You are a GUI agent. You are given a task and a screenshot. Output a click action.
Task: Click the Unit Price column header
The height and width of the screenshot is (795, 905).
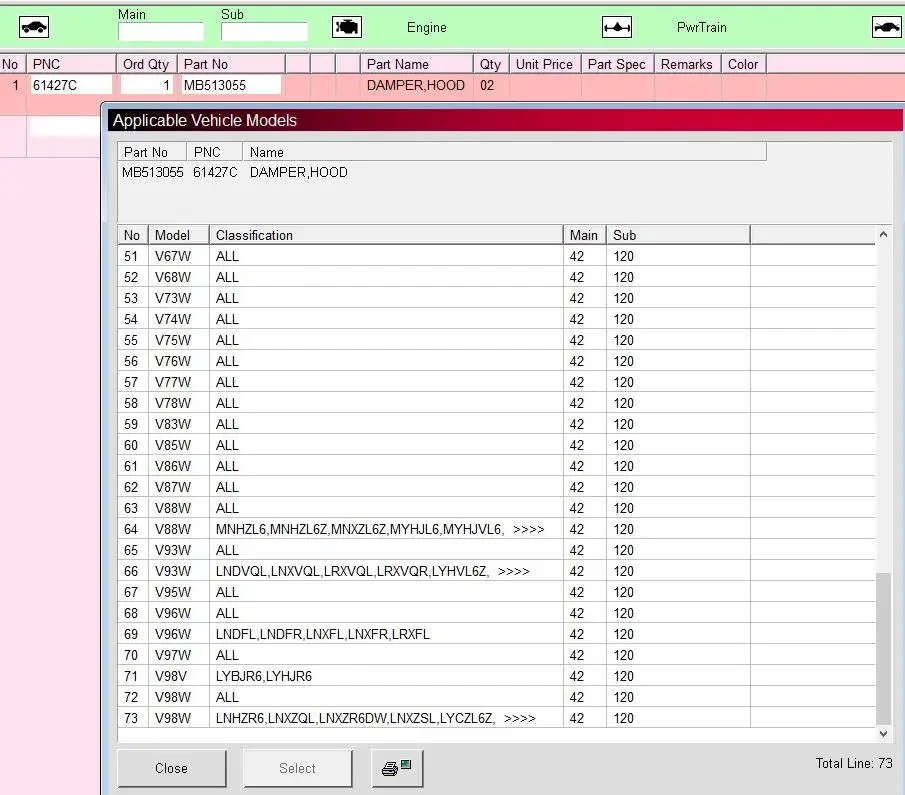click(544, 64)
